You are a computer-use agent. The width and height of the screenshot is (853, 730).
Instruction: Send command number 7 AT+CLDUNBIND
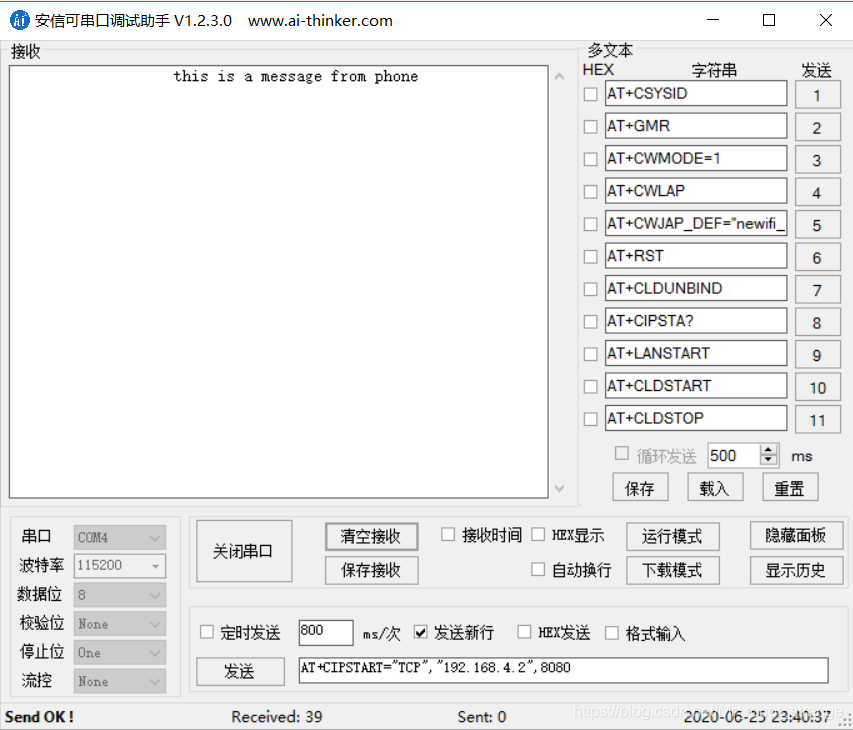point(818,289)
